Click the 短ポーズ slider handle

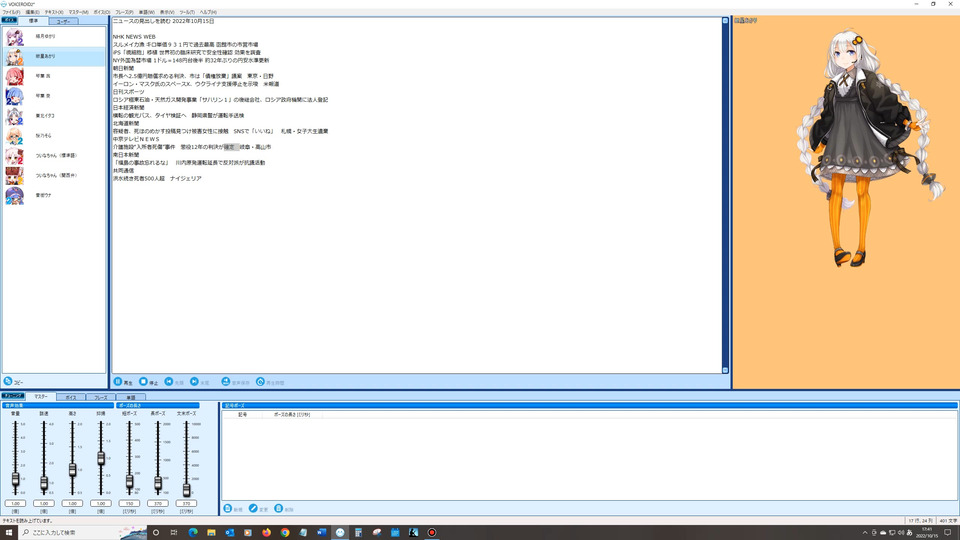pos(129,481)
